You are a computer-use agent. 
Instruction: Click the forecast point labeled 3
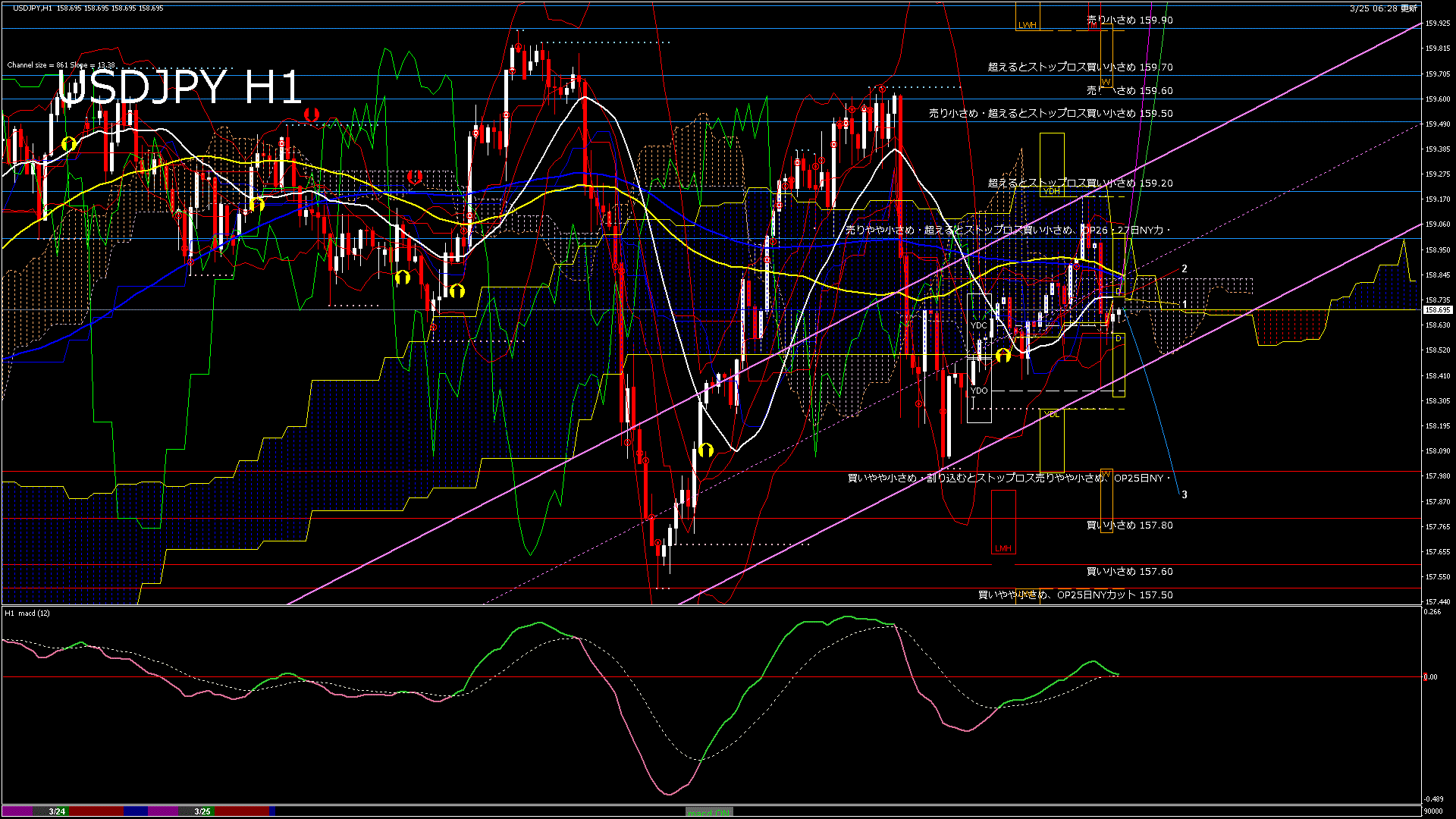point(1185,494)
